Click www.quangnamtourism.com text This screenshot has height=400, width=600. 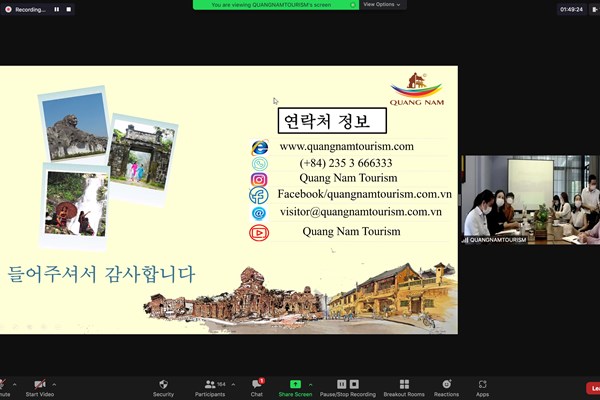click(347, 146)
